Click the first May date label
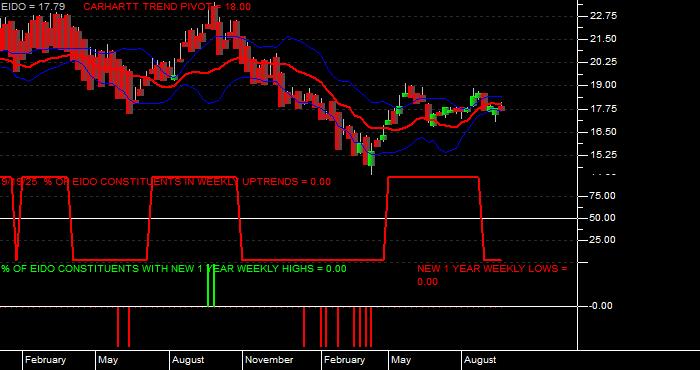The width and height of the screenshot is (700, 370). coord(108,360)
